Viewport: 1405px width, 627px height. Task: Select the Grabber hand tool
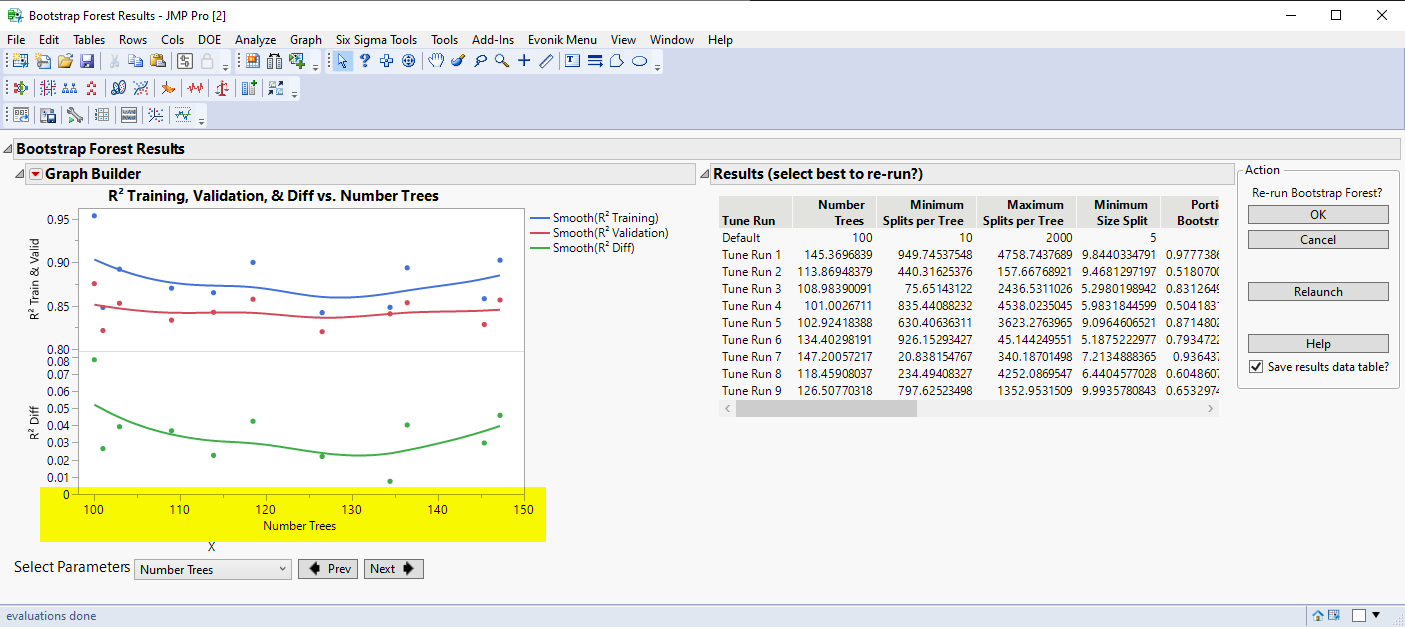coord(436,61)
